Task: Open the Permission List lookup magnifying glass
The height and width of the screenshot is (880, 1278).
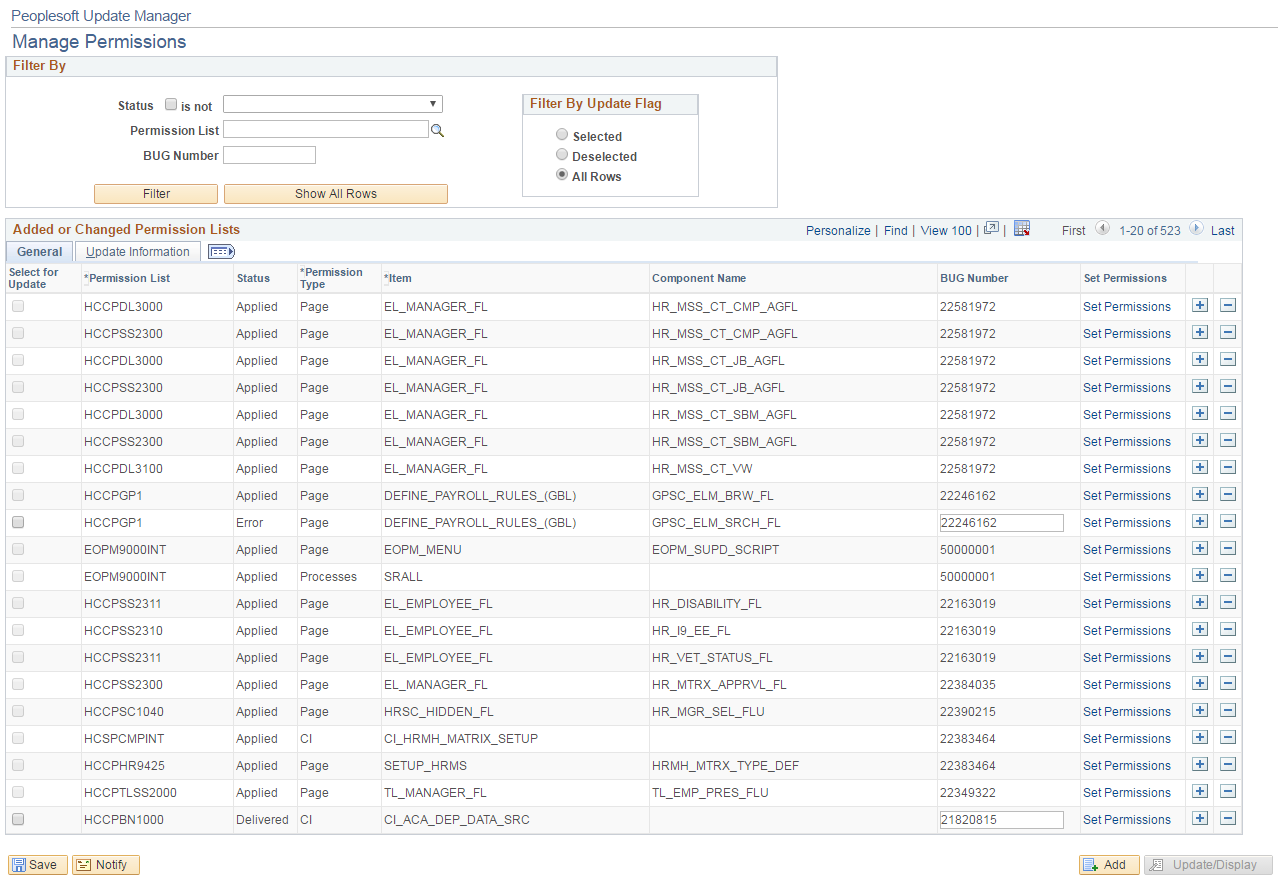Action: (x=437, y=129)
